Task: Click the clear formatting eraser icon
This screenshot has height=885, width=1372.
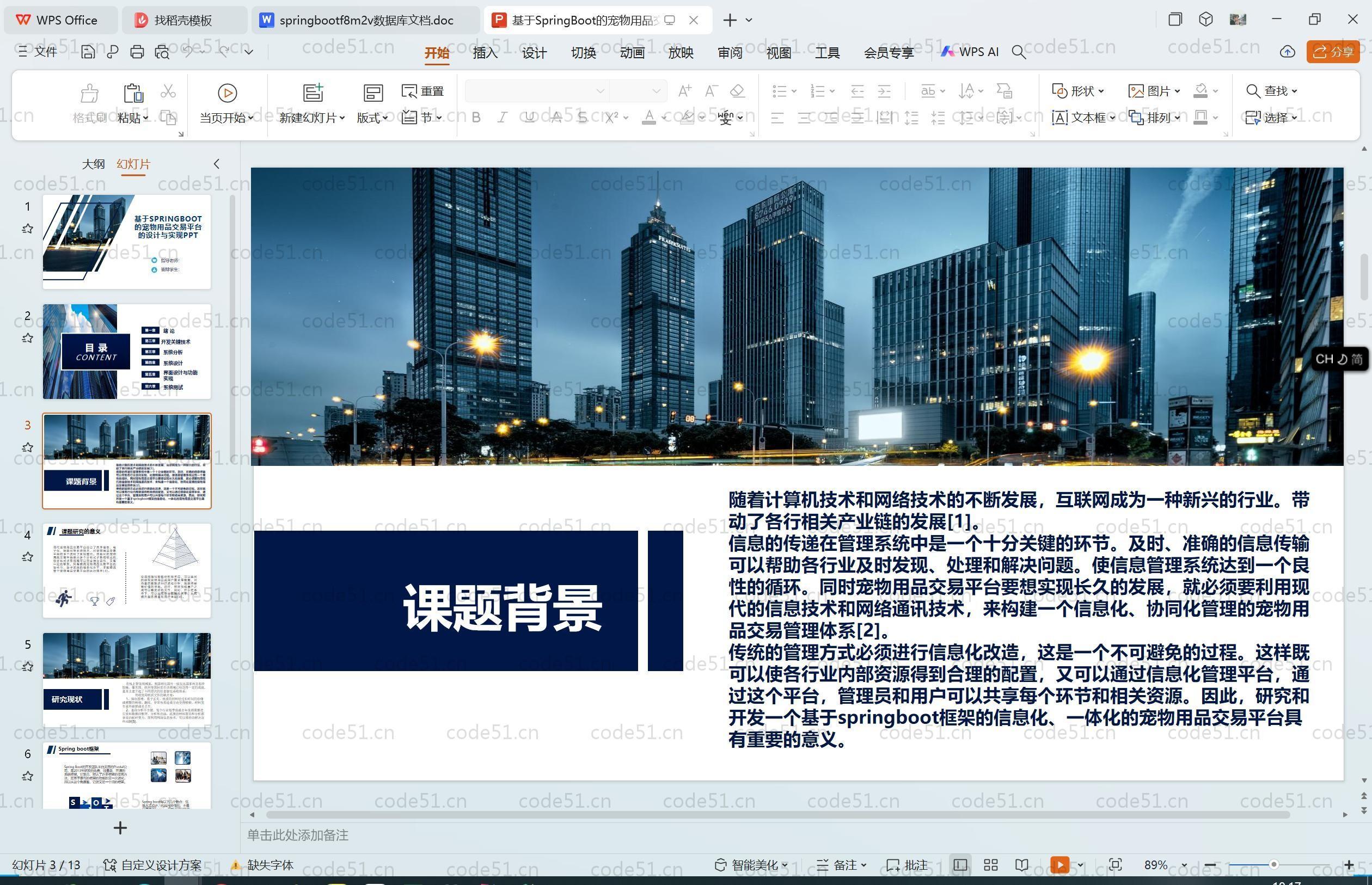Action: click(737, 91)
